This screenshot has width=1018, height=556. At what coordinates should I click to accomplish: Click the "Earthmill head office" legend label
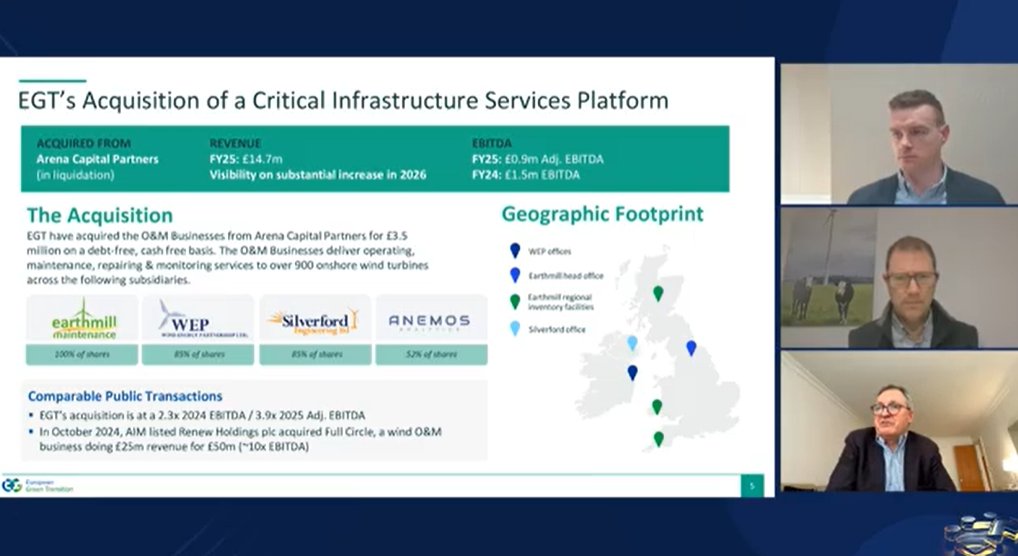[566, 276]
